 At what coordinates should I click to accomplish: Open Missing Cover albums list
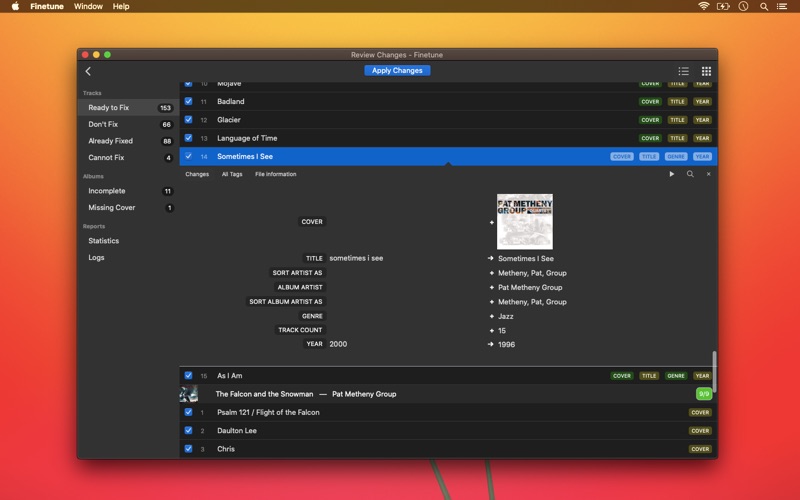[x=128, y=208]
